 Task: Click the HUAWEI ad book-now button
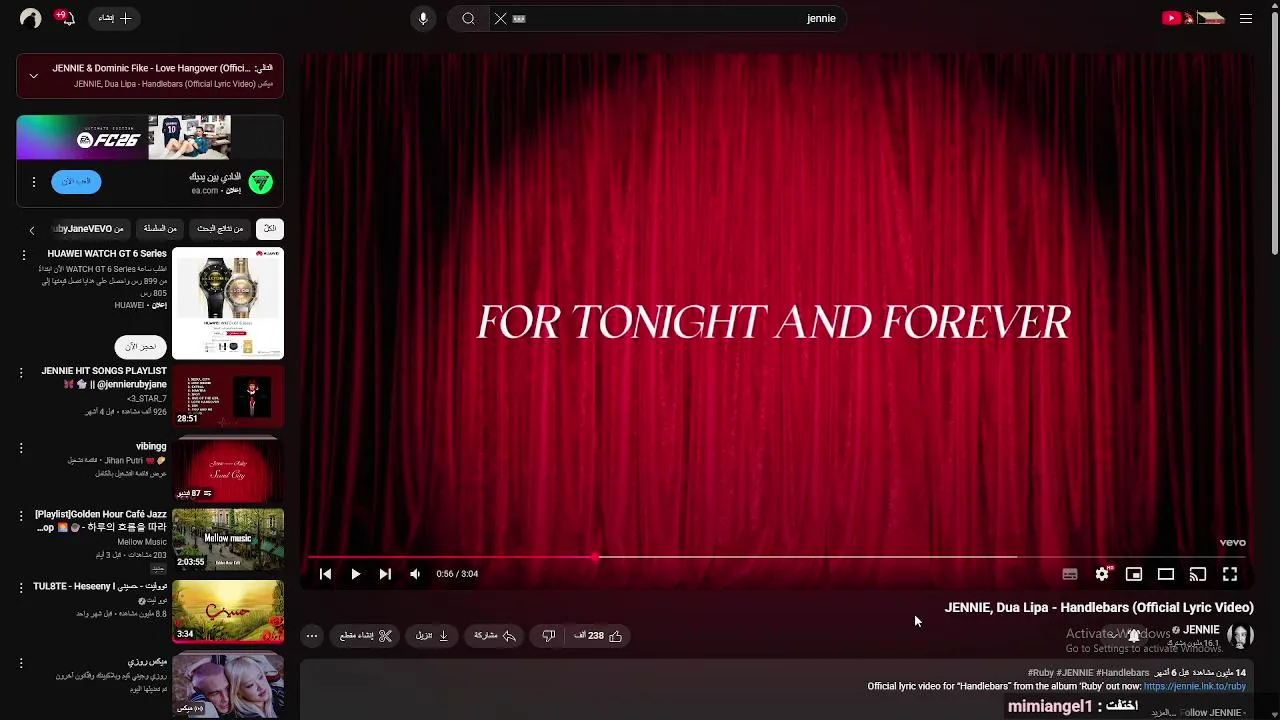[x=140, y=346]
